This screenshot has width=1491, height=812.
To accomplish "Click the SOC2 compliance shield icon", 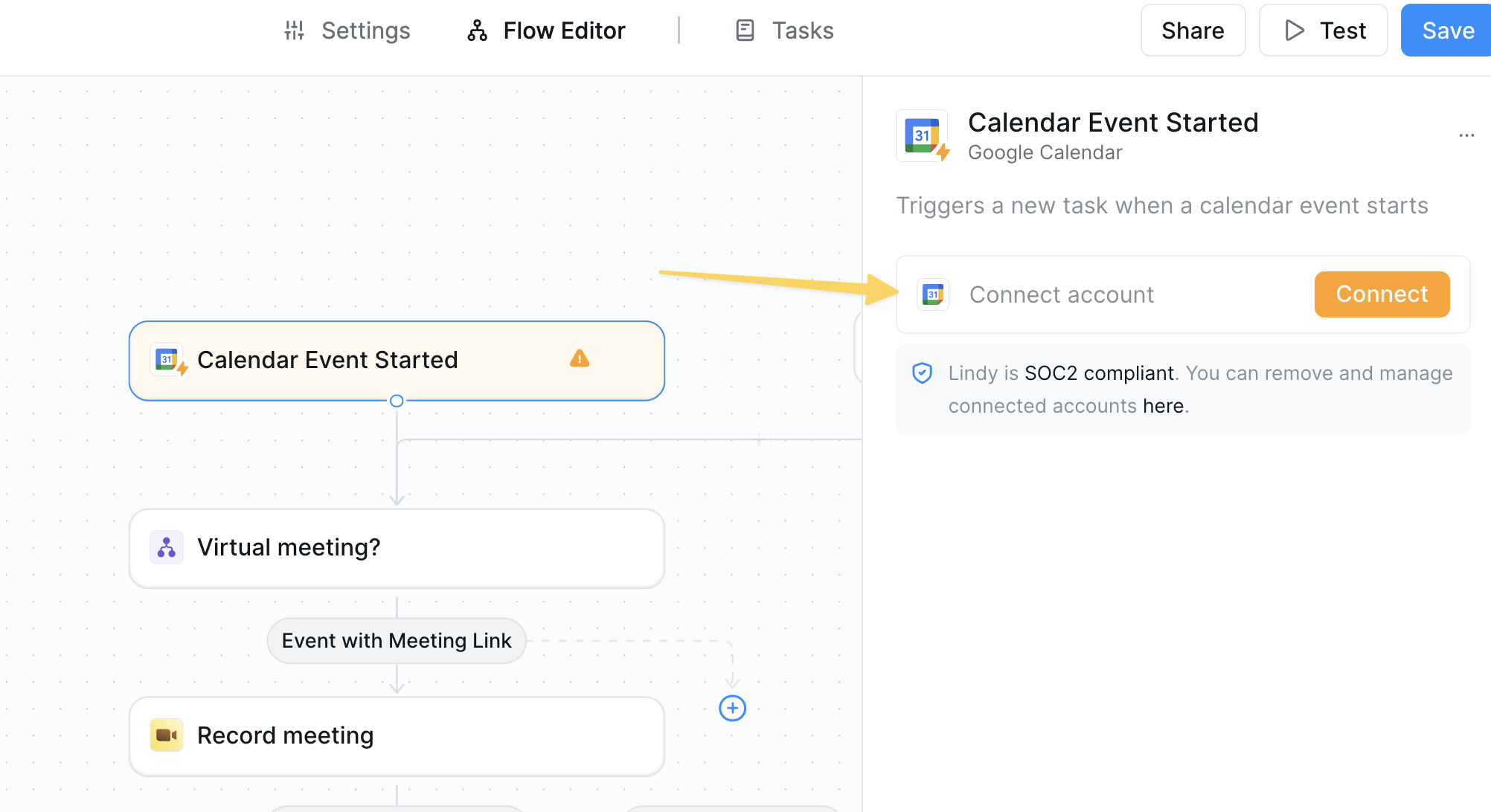I will [923, 373].
